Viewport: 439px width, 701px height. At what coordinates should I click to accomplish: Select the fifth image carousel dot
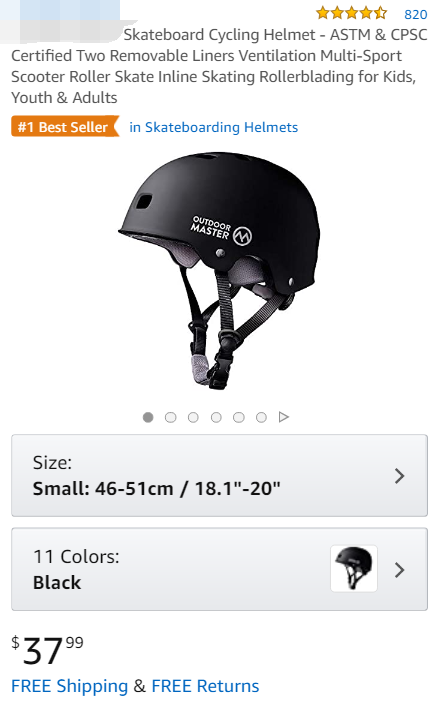pos(239,417)
